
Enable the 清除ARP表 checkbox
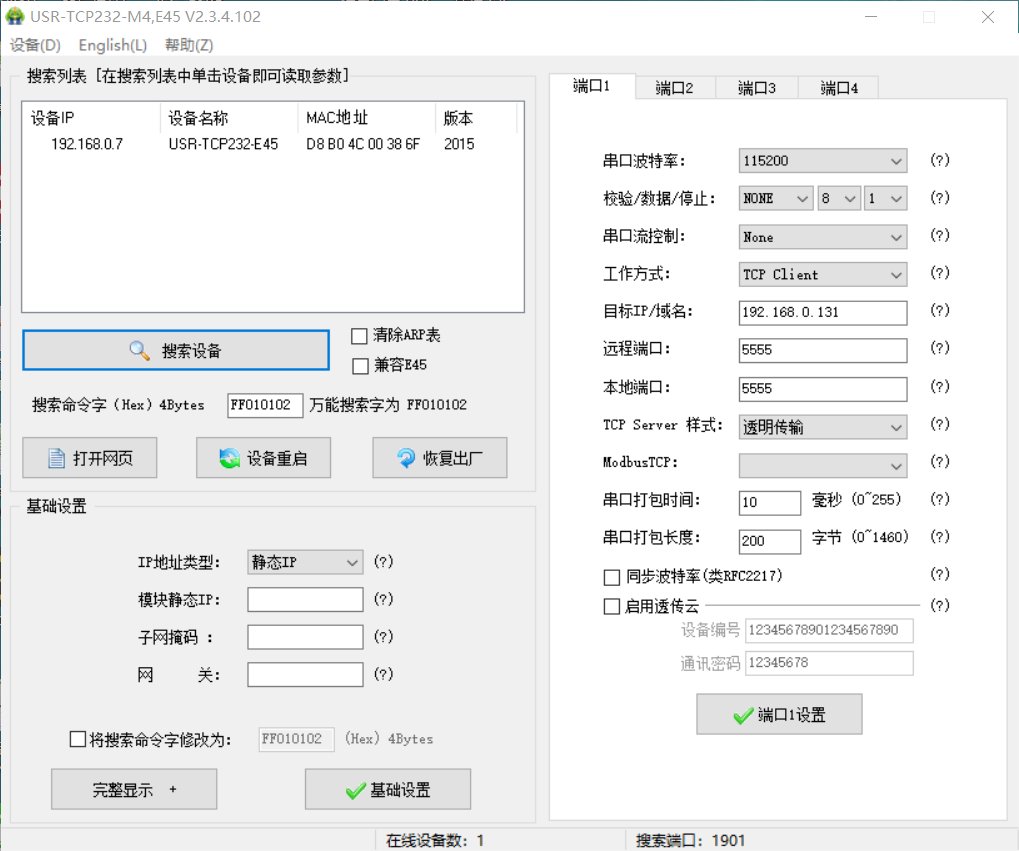pyautogui.click(x=359, y=336)
